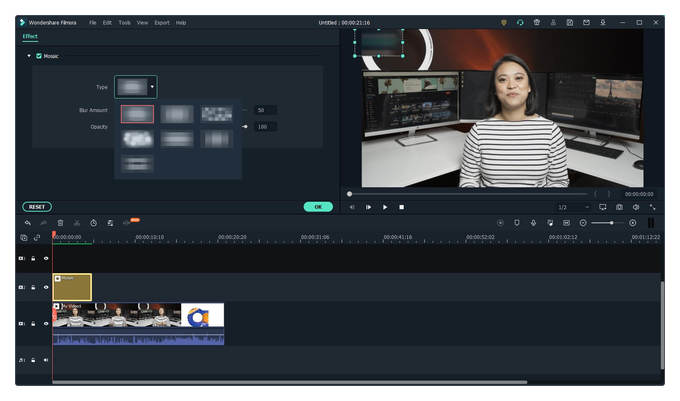Open the preview quality 1/2 dropdown
680x401 pixels.
[574, 207]
